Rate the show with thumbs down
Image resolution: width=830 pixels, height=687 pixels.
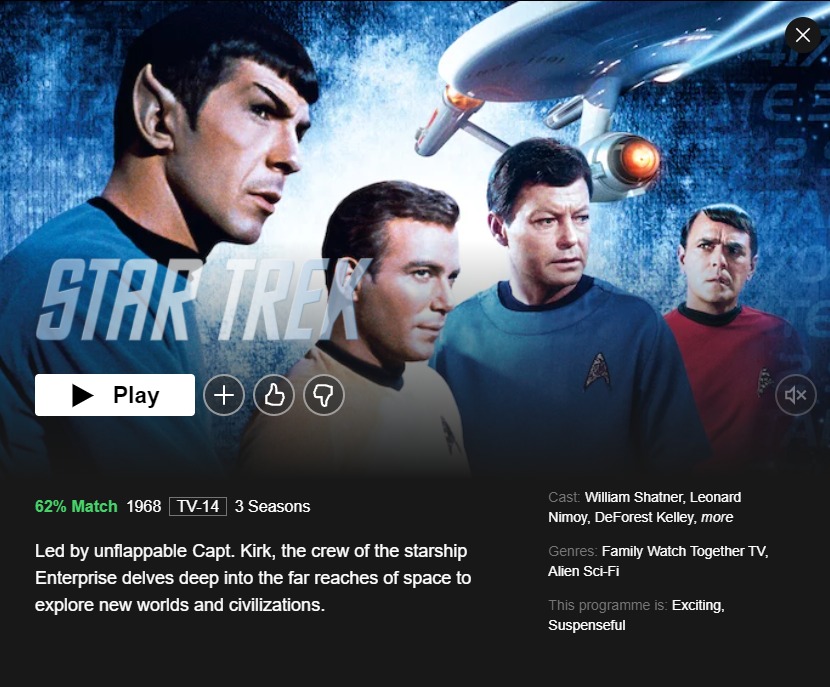click(x=324, y=395)
